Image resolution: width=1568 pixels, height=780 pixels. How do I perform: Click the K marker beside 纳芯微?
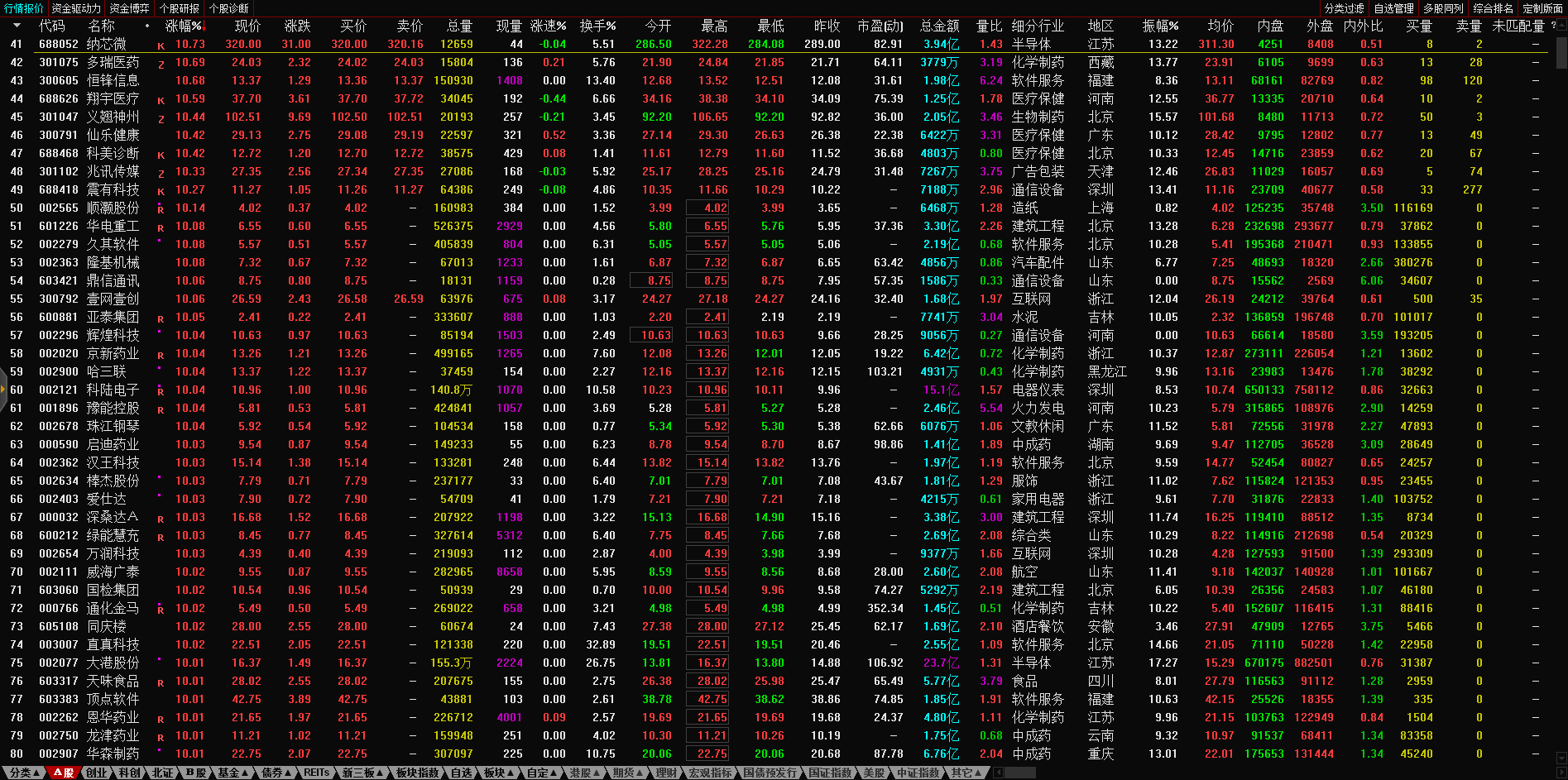tap(161, 45)
